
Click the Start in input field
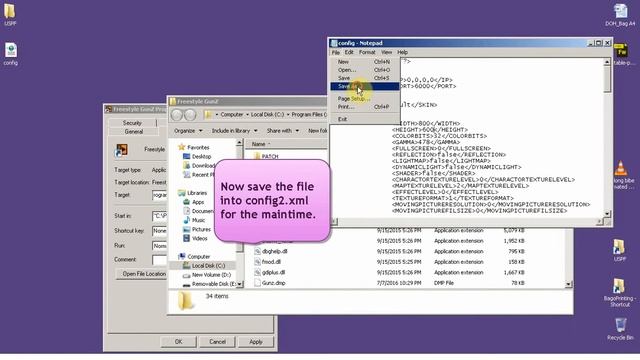pyautogui.click(x=160, y=216)
